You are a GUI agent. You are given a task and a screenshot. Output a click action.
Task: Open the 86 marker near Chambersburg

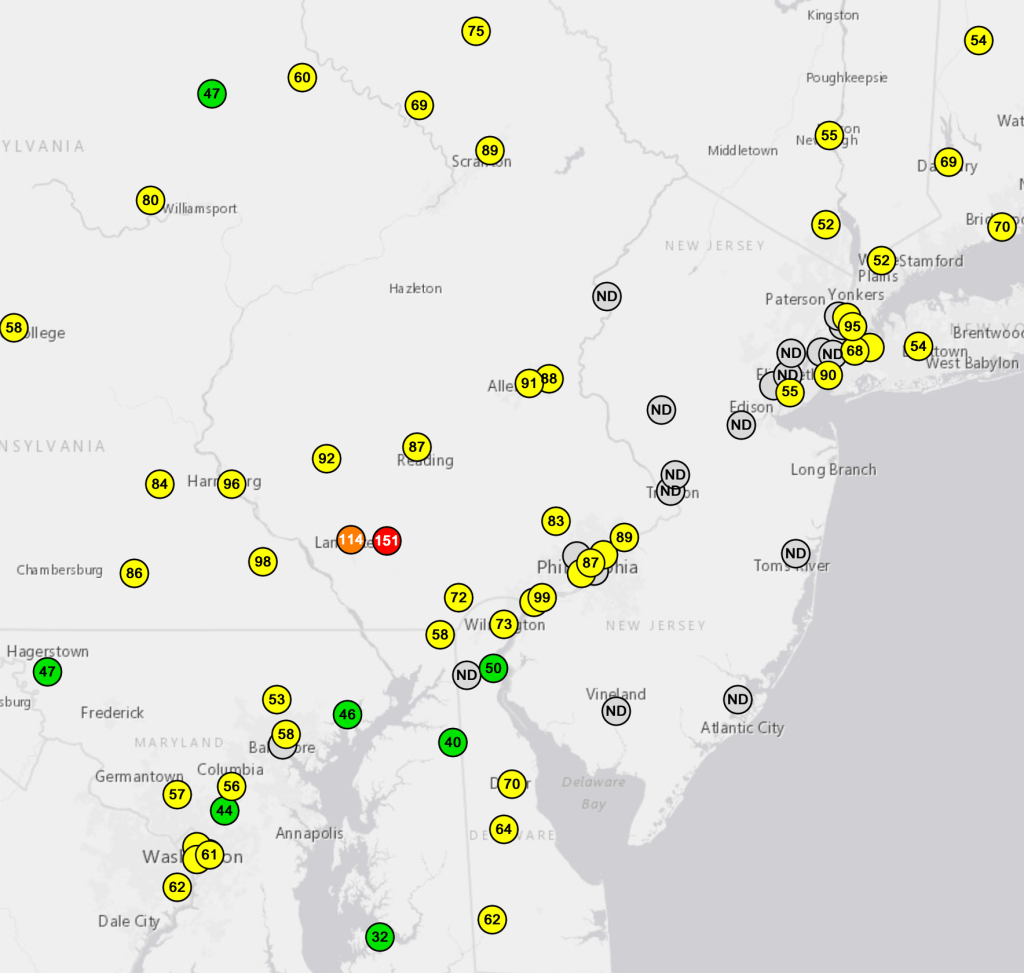pos(134,573)
